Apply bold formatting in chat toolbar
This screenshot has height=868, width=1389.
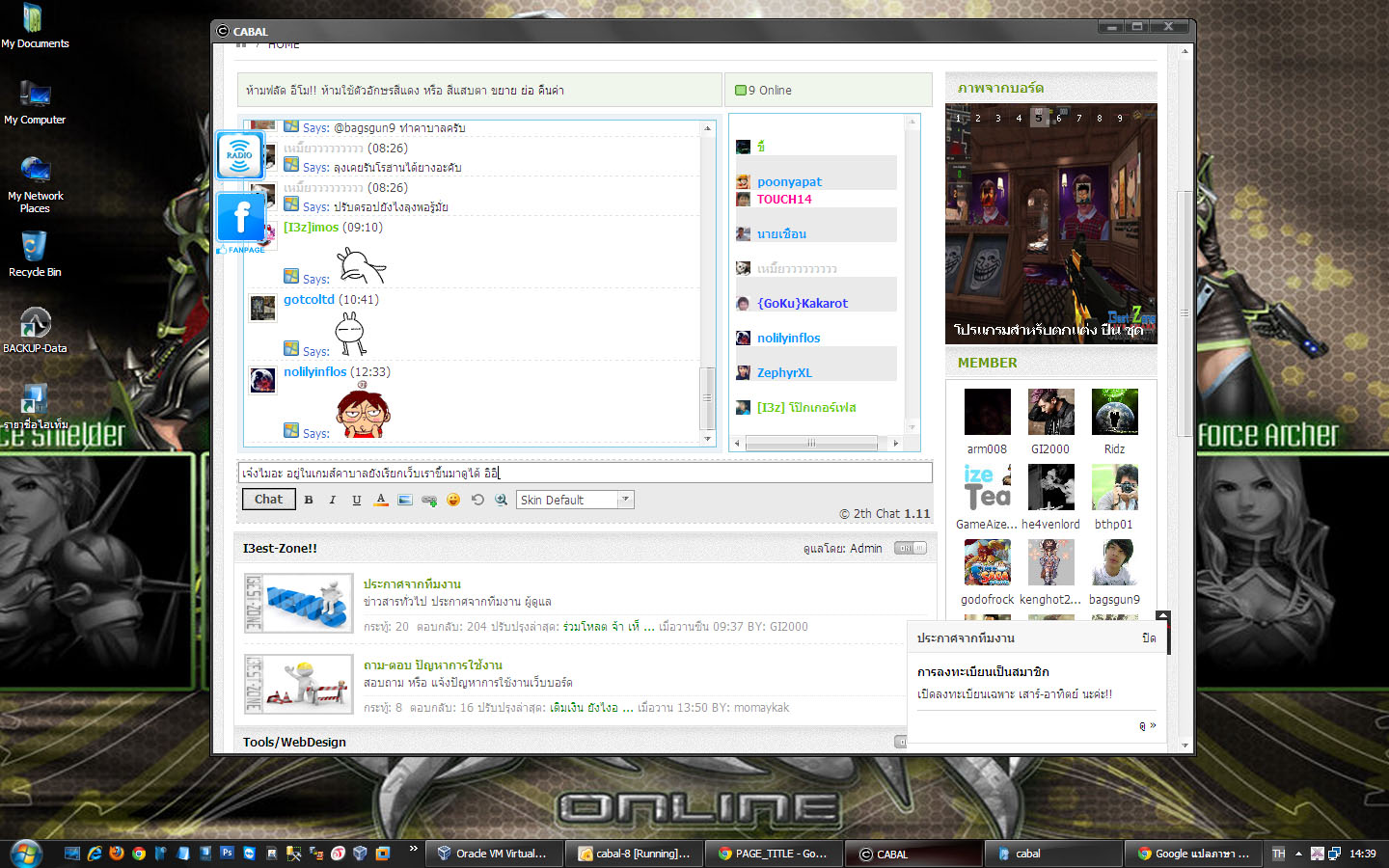[309, 500]
